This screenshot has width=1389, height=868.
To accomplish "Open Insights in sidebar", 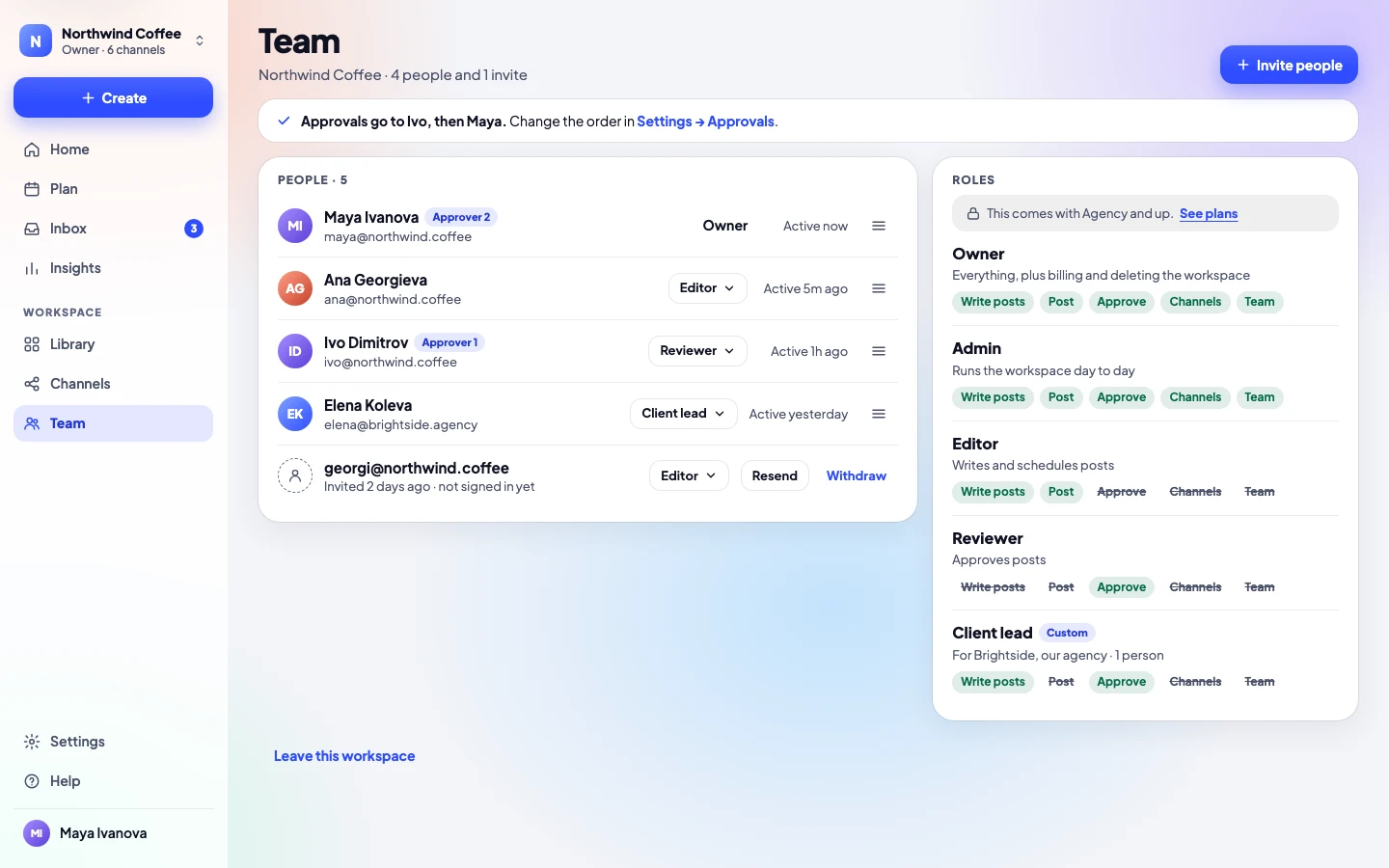I will tap(114, 268).
